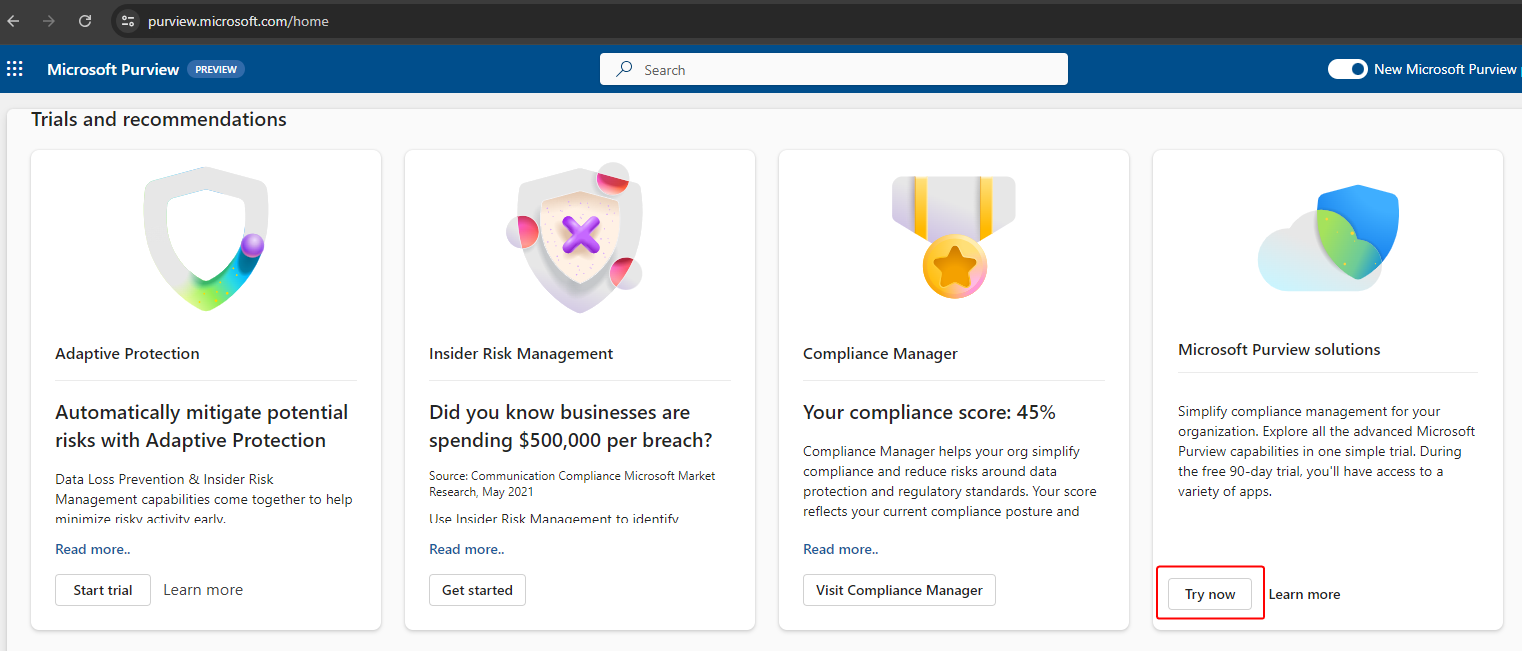Image resolution: width=1522 pixels, height=651 pixels.
Task: Click the Microsoft Purview title
Action: (x=113, y=69)
